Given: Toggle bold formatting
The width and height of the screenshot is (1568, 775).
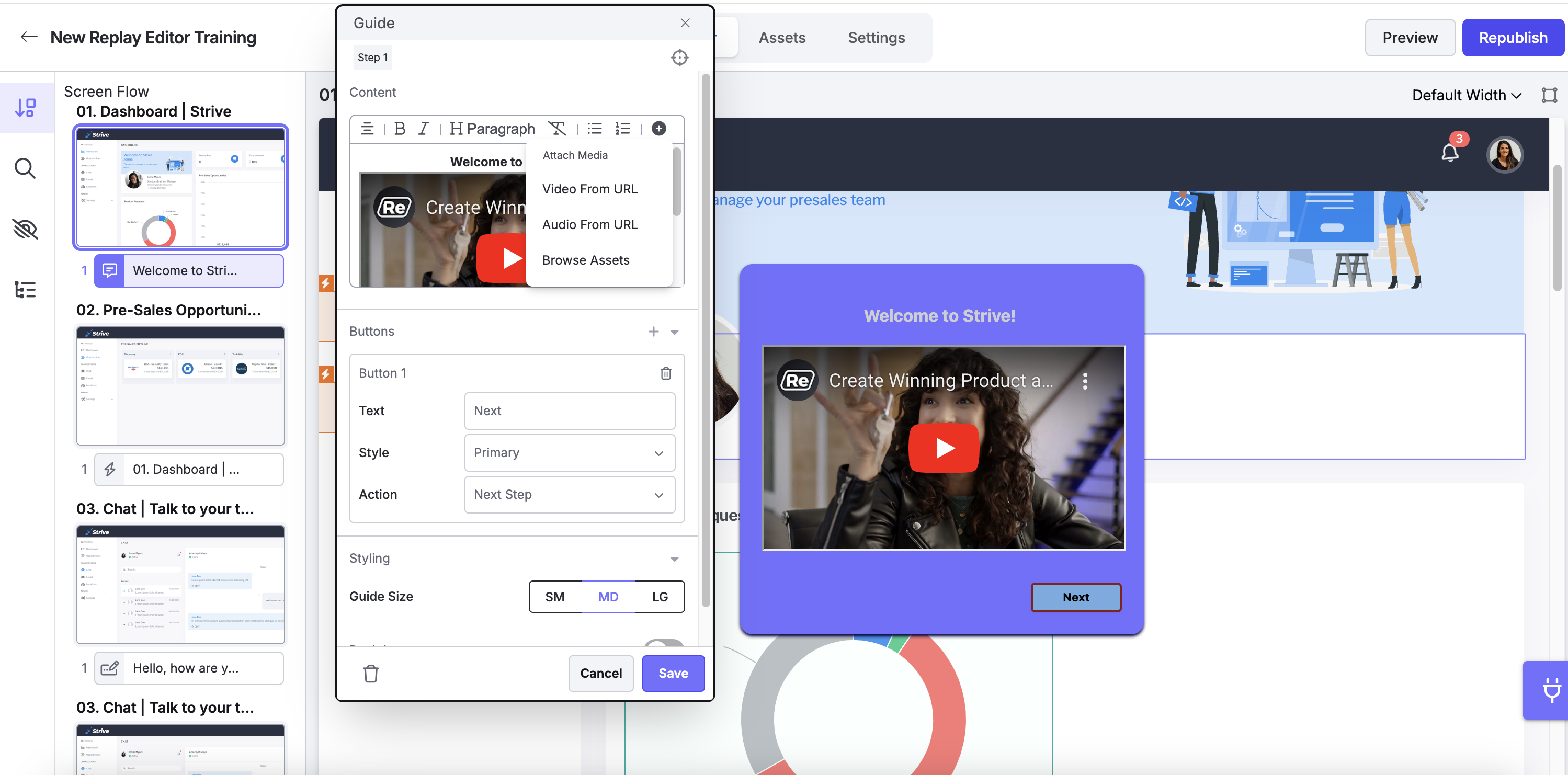Looking at the screenshot, I should coord(399,129).
